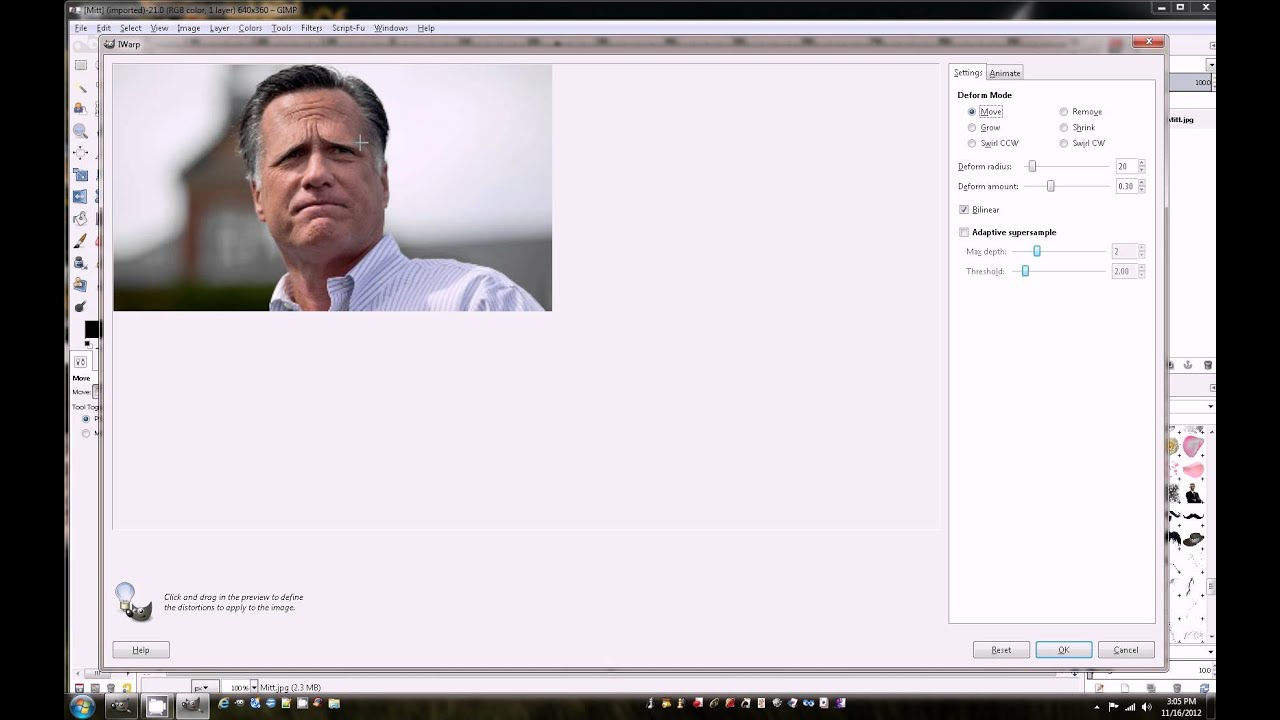Screen dimensions: 1280x720
Task: Click the volume speaker tray icon
Action: [1145, 706]
